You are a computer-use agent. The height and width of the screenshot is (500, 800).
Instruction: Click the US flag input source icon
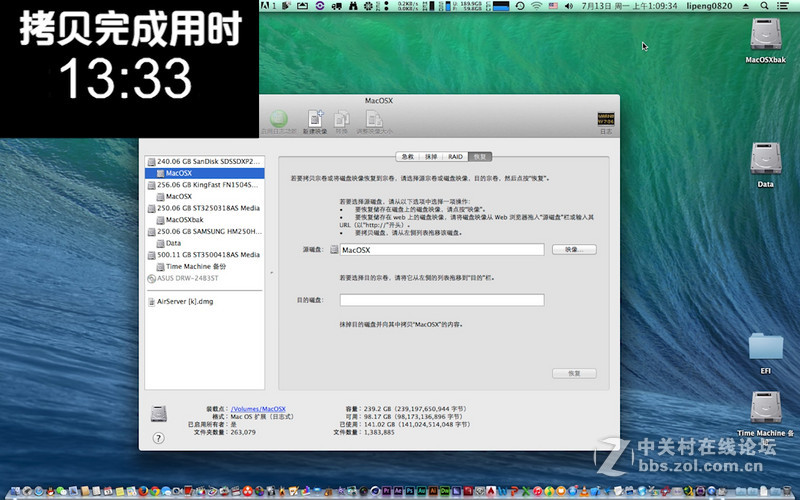click(x=553, y=6)
